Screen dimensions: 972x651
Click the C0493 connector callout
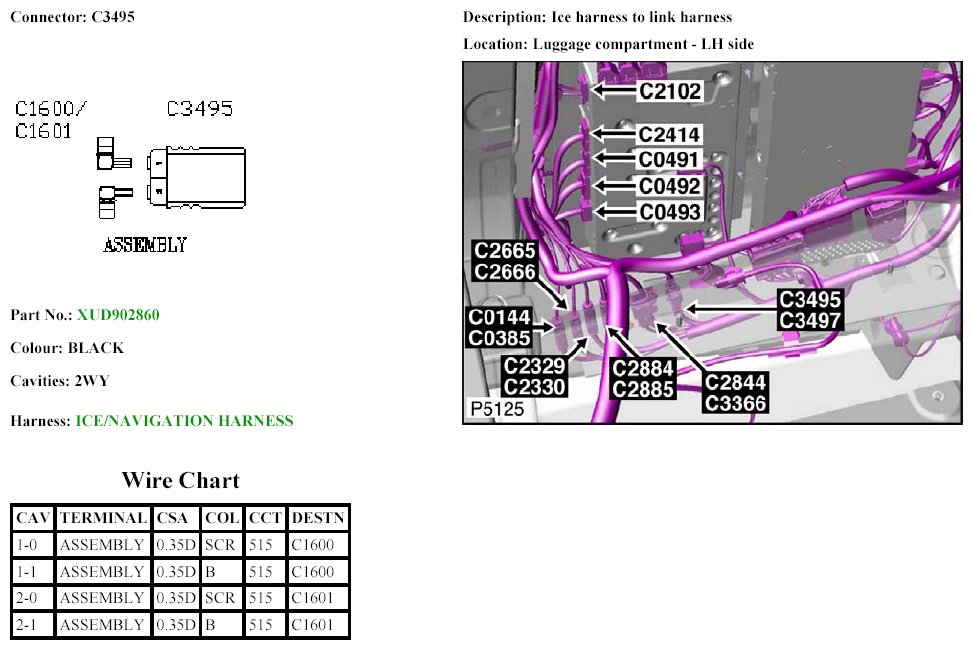pyautogui.click(x=669, y=211)
